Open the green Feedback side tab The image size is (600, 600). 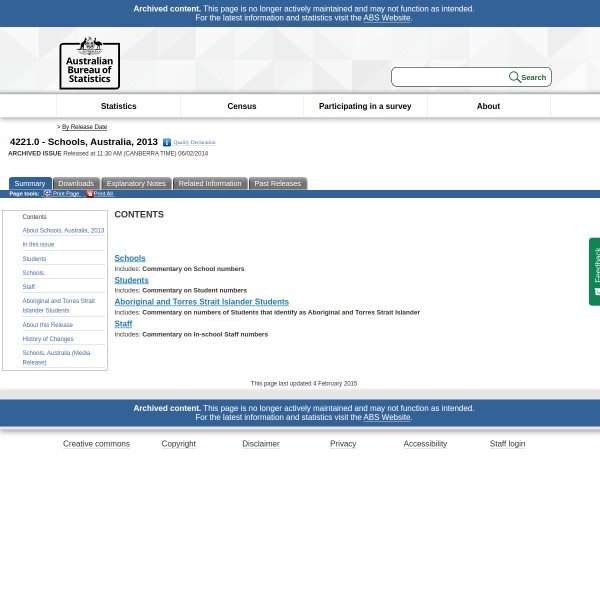pos(594,271)
